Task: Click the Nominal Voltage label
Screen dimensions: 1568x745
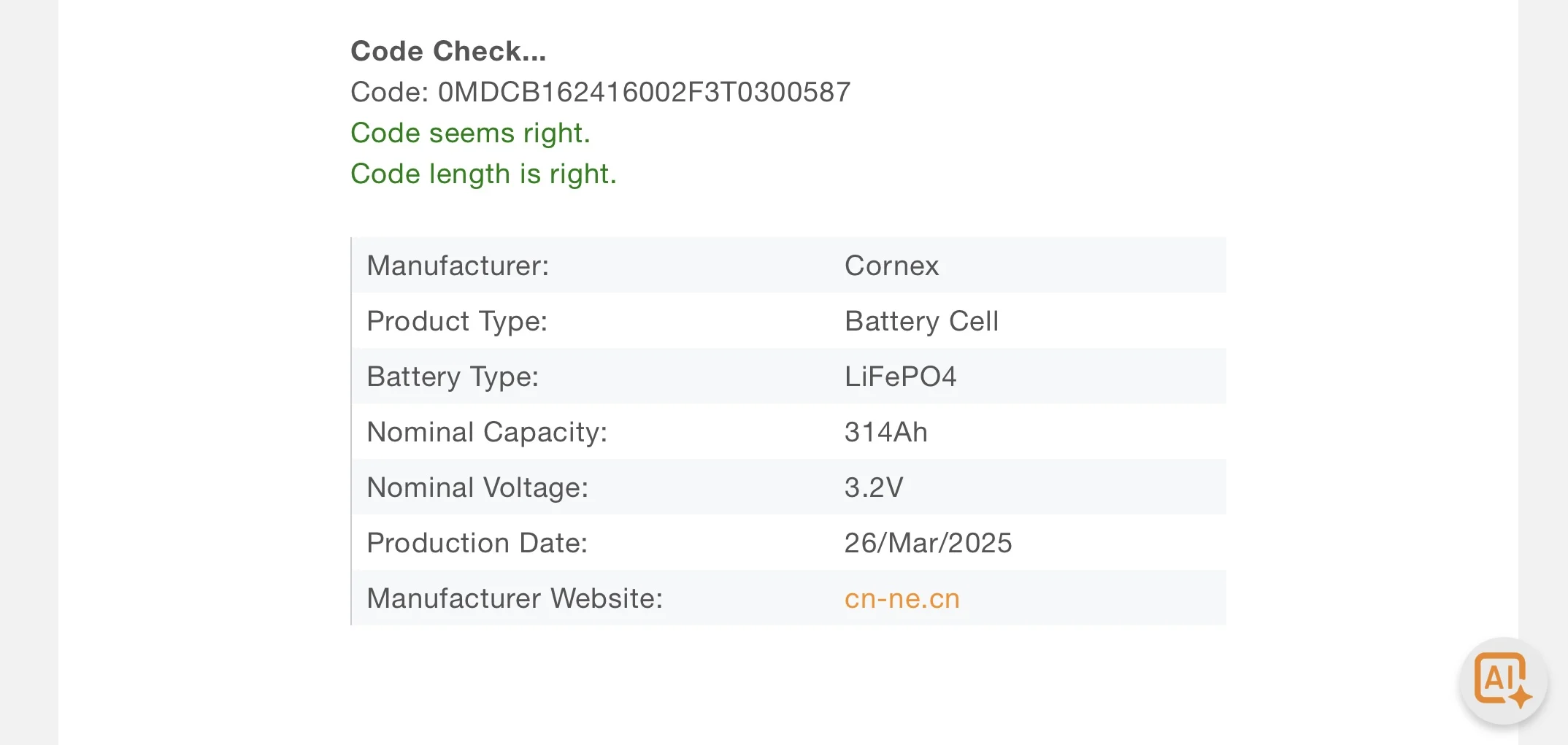Action: tap(477, 487)
